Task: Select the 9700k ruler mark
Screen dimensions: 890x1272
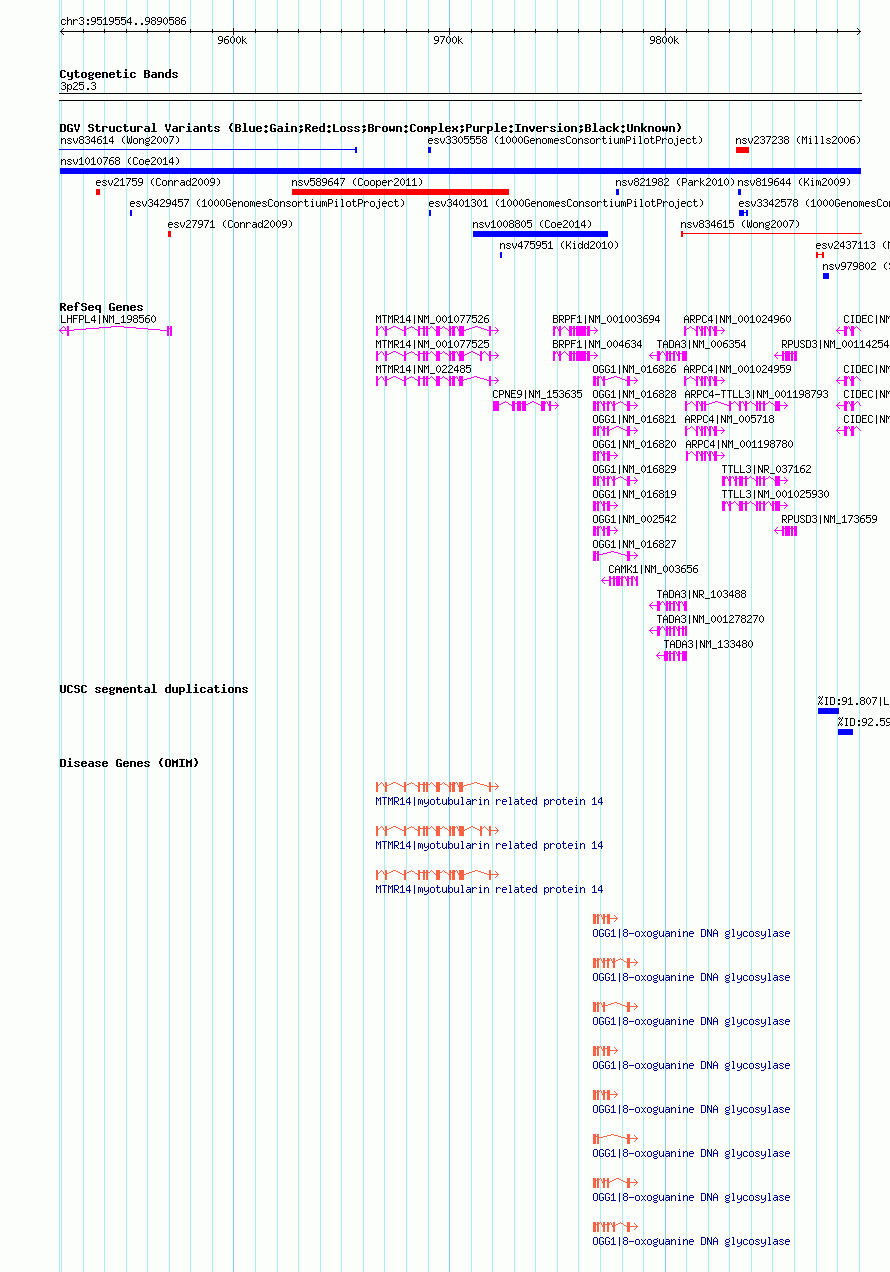Action: 448,40
